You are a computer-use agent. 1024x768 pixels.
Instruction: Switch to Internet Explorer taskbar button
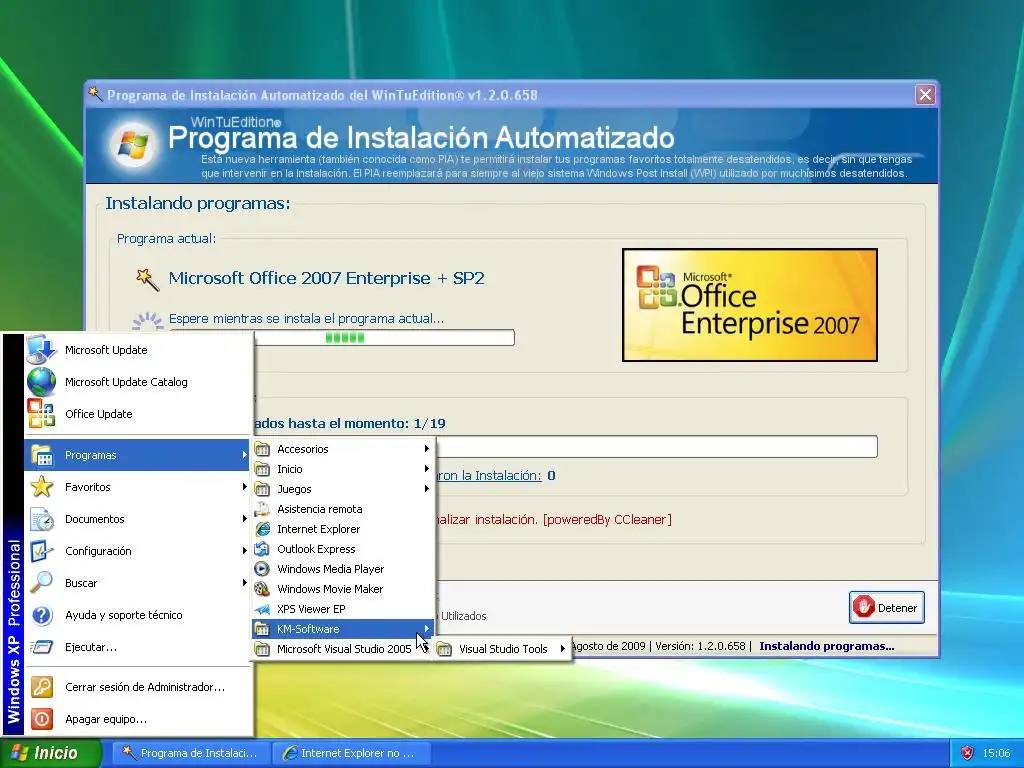(351, 753)
